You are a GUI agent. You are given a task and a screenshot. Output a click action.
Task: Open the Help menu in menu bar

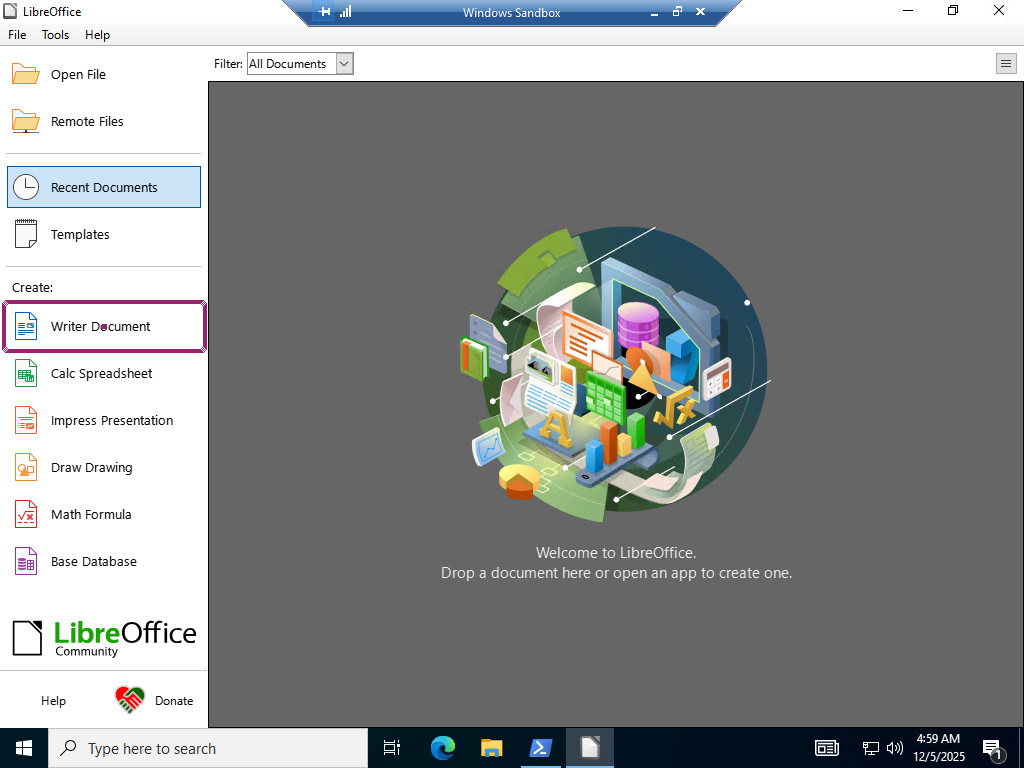click(x=97, y=35)
